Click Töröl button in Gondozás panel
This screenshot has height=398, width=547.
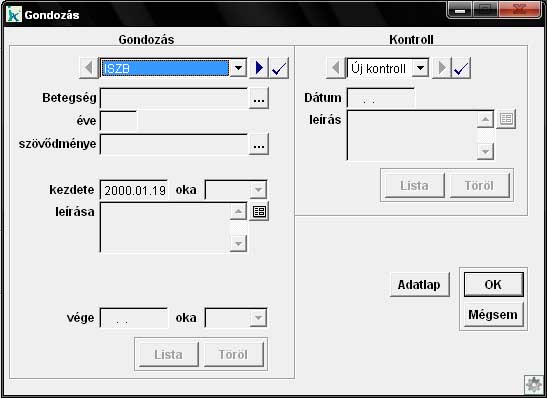tap(233, 354)
